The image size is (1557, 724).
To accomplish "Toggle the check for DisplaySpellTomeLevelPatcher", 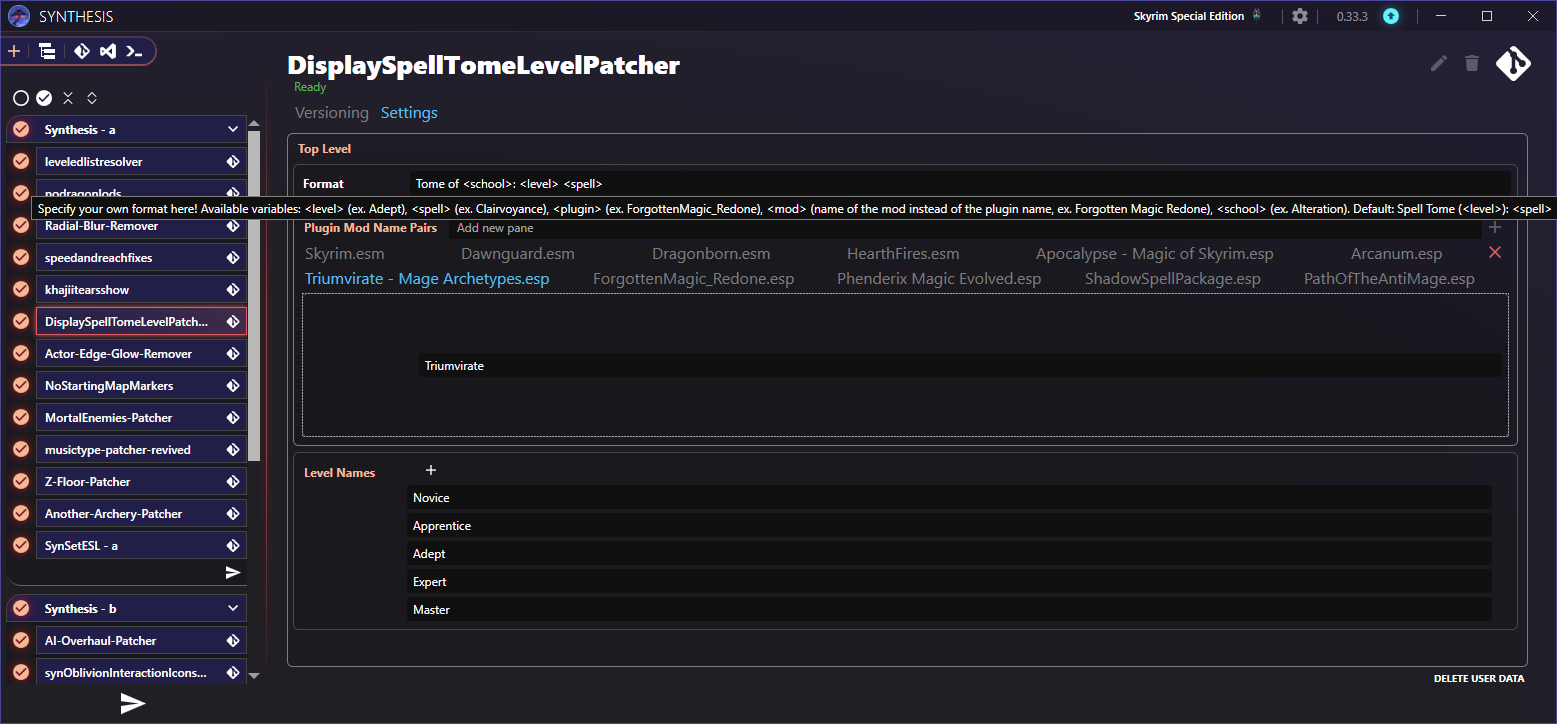I will (x=21, y=322).
